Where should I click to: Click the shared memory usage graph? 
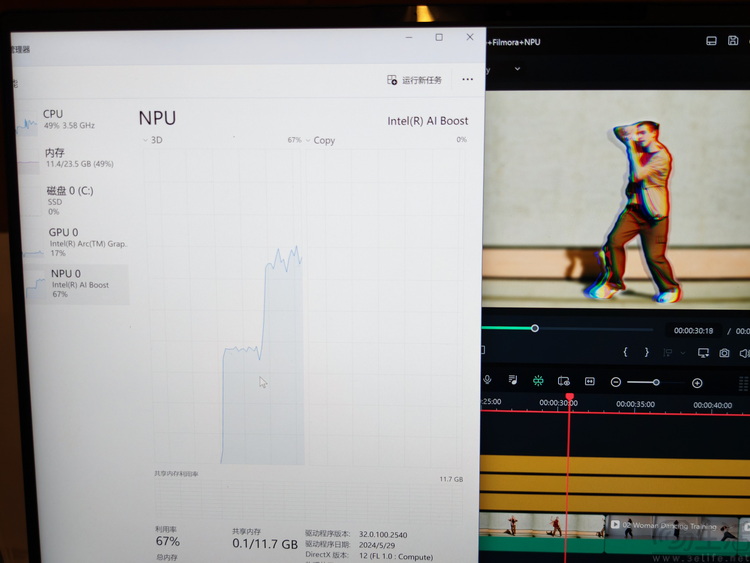point(309,500)
